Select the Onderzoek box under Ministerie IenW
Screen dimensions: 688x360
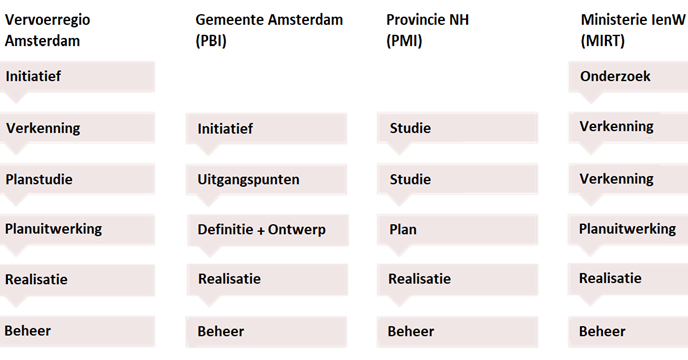(x=628, y=76)
